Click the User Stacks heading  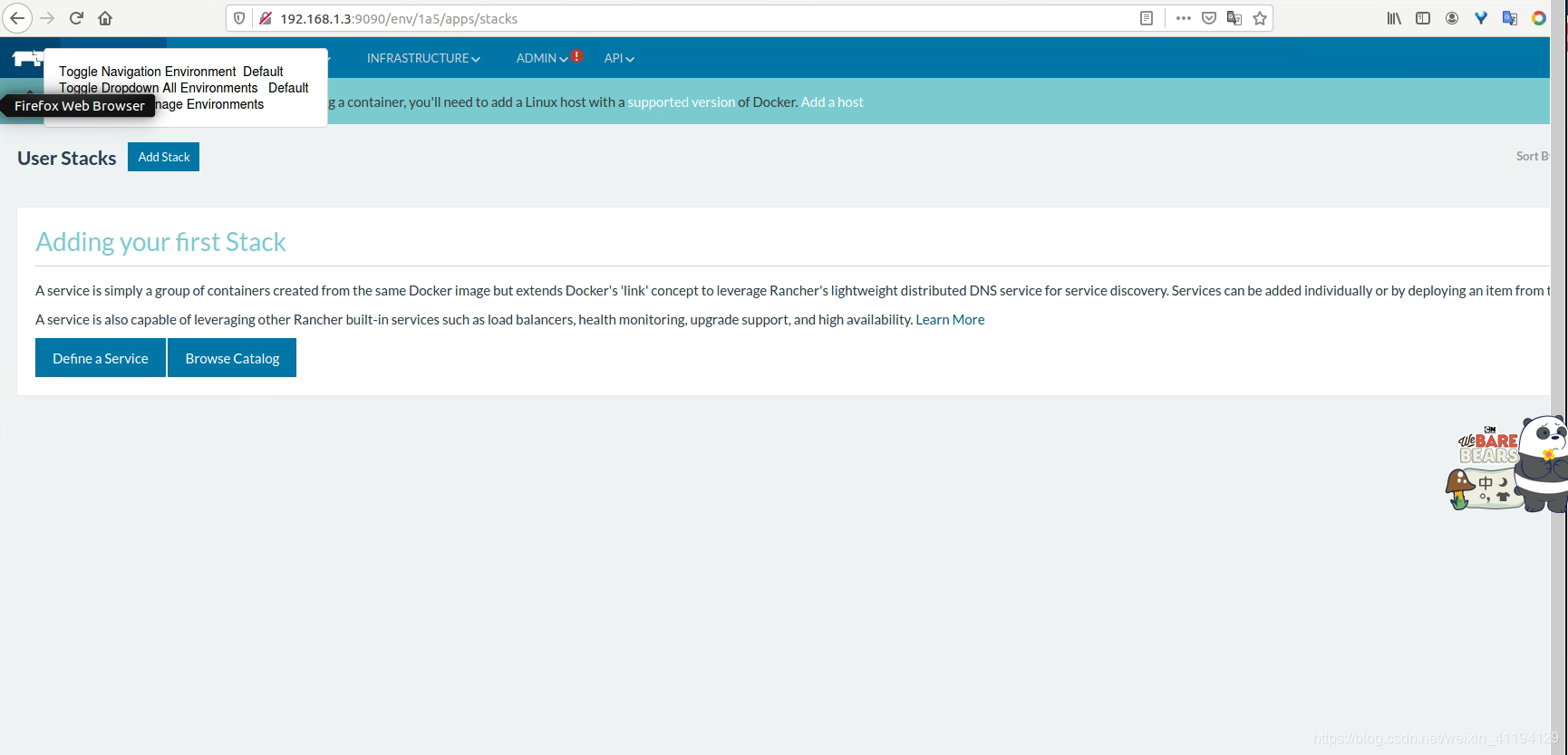(67, 158)
